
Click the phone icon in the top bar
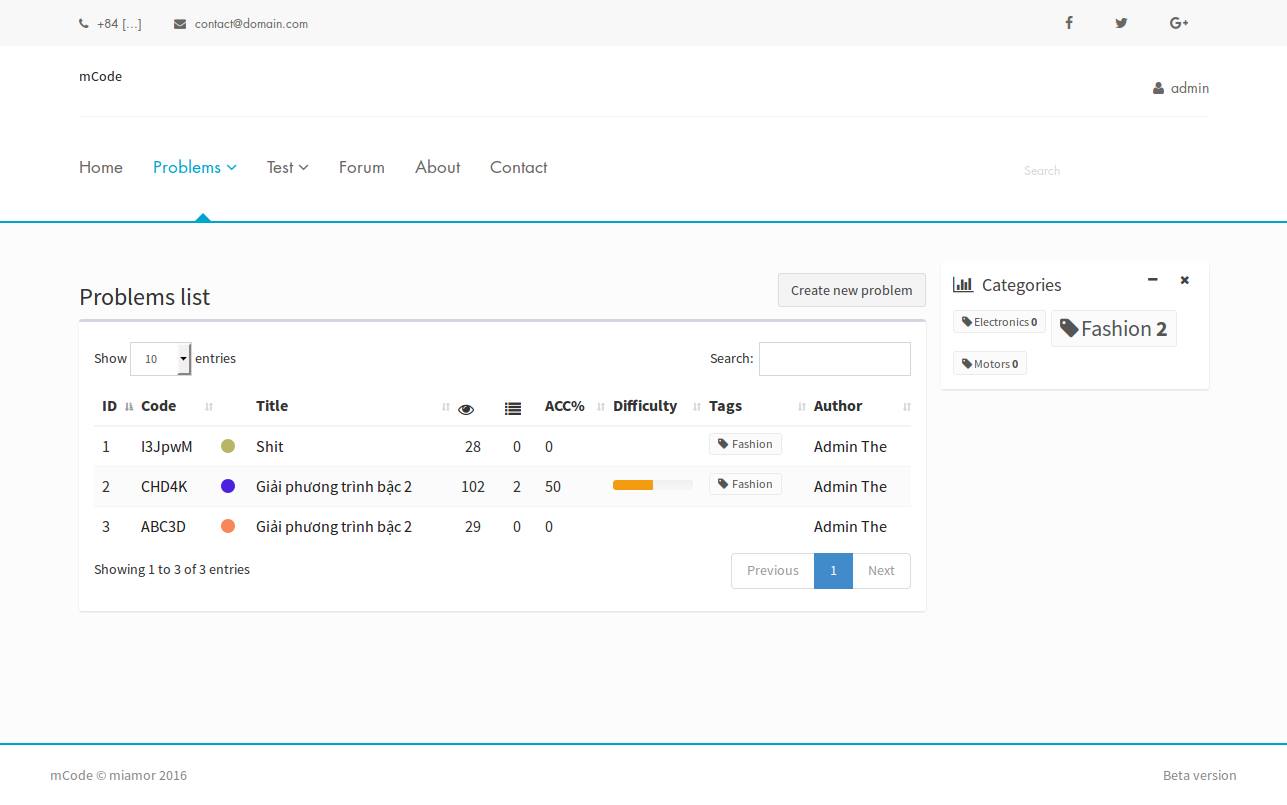tap(84, 24)
